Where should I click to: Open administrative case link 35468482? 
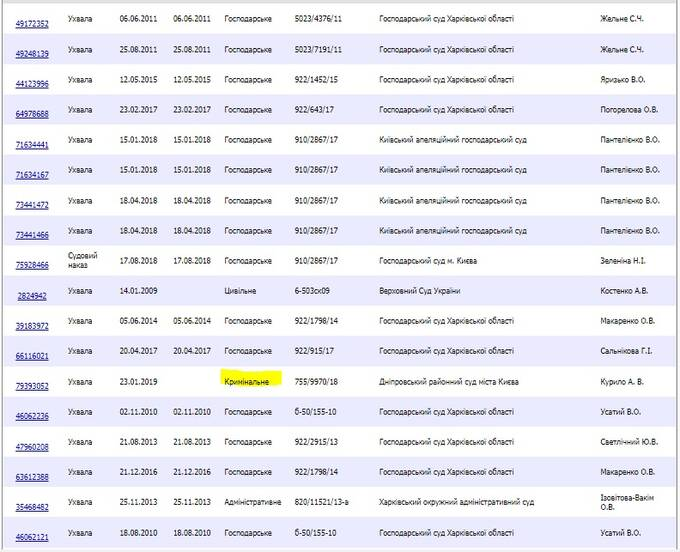pos(33,506)
